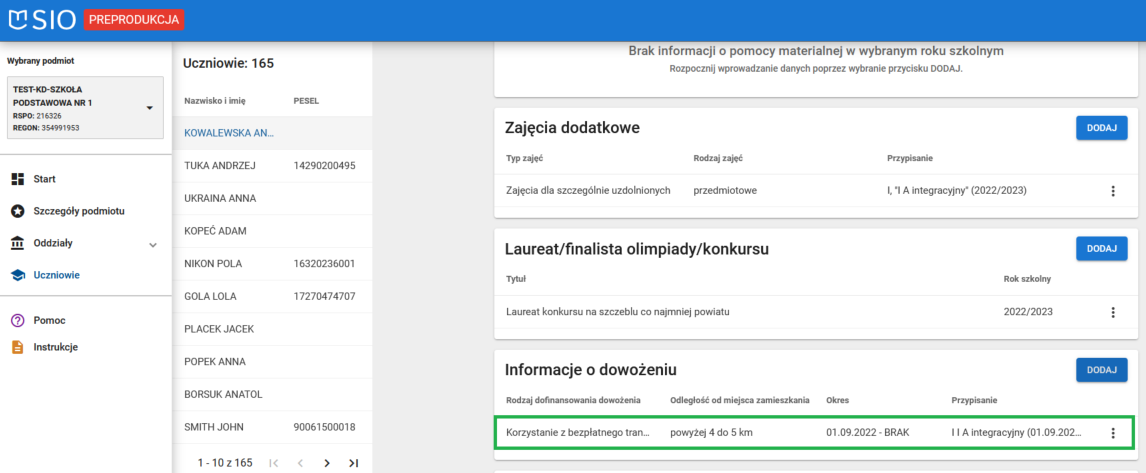1146x473 pixels.
Task: Click Typ zajęć column header
Action: pyautogui.click(x=525, y=158)
